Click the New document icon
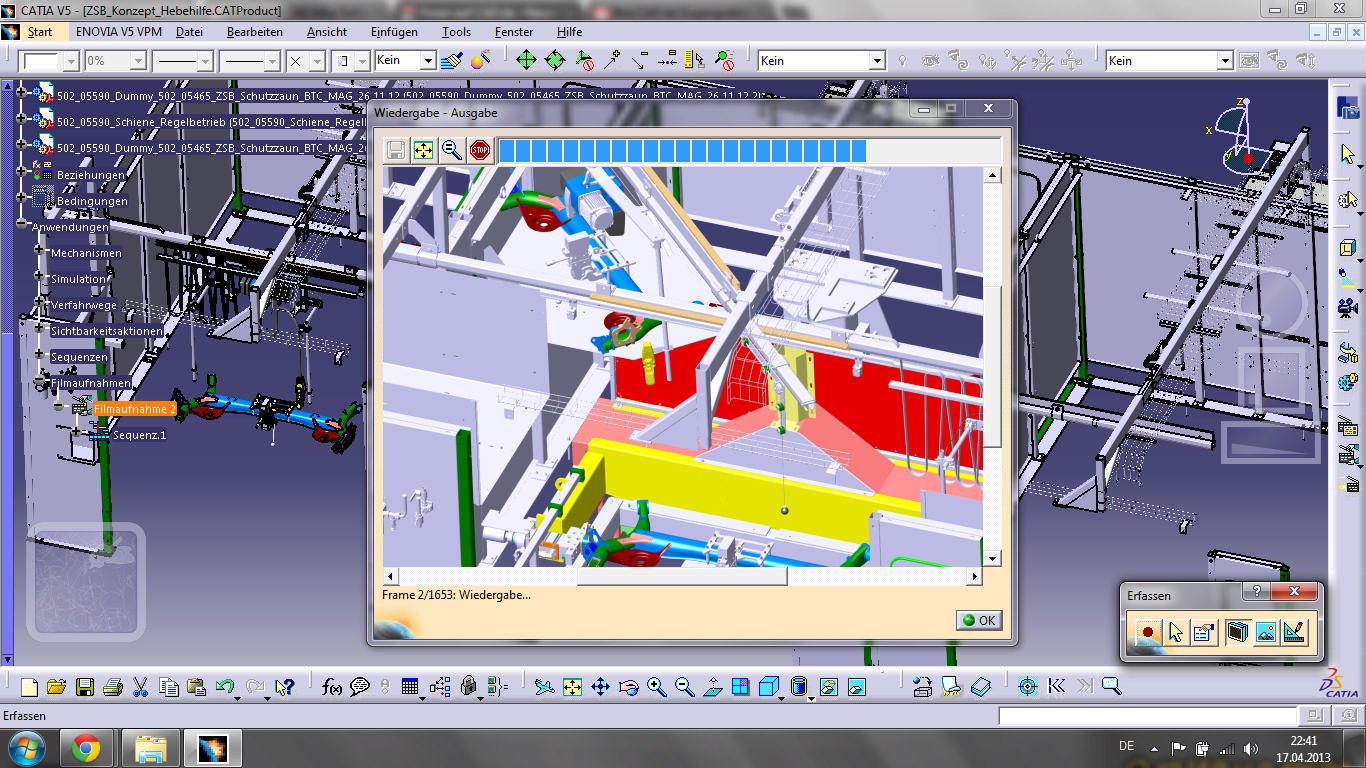 (x=29, y=687)
